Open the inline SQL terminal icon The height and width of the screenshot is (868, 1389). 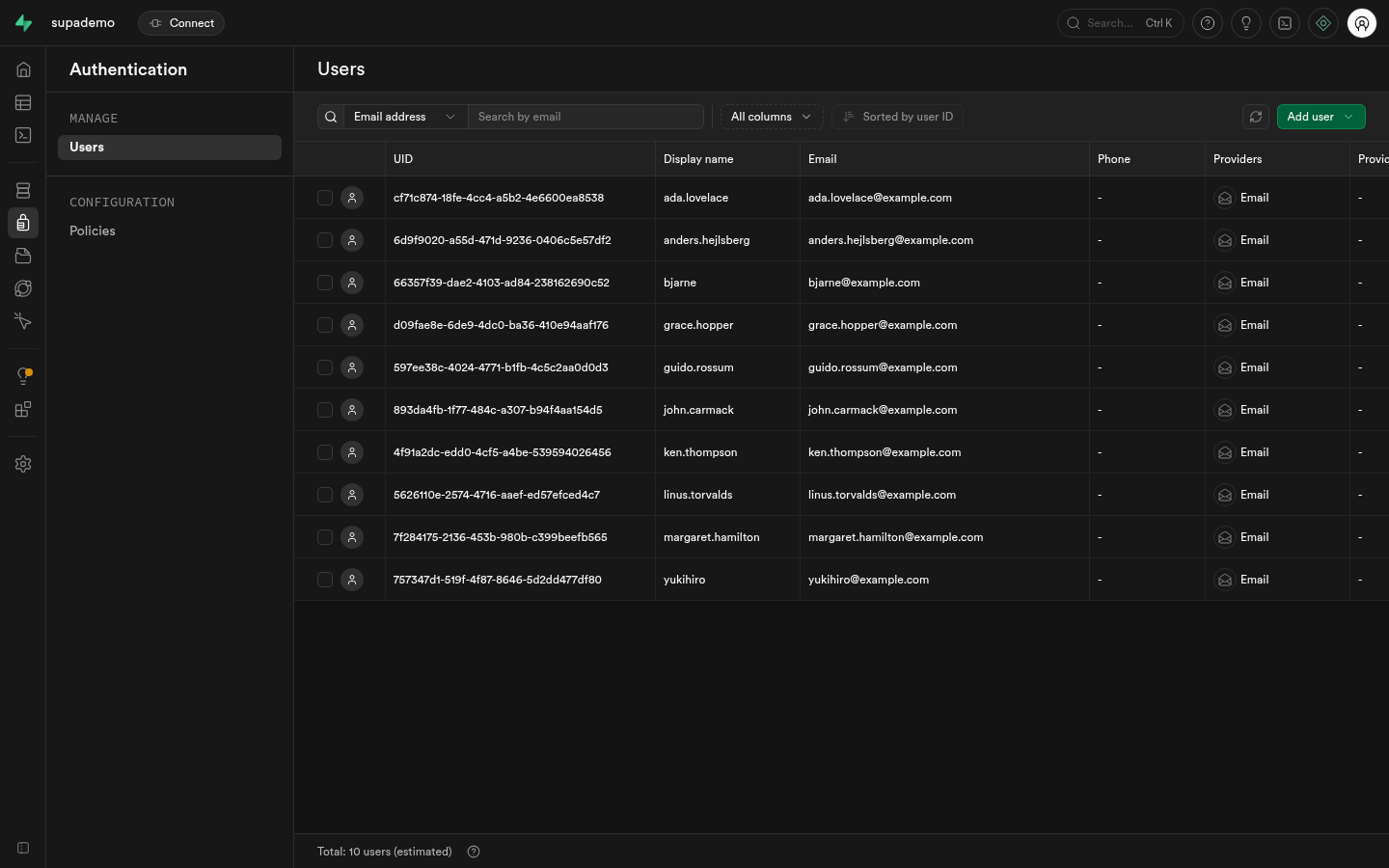tap(1285, 23)
